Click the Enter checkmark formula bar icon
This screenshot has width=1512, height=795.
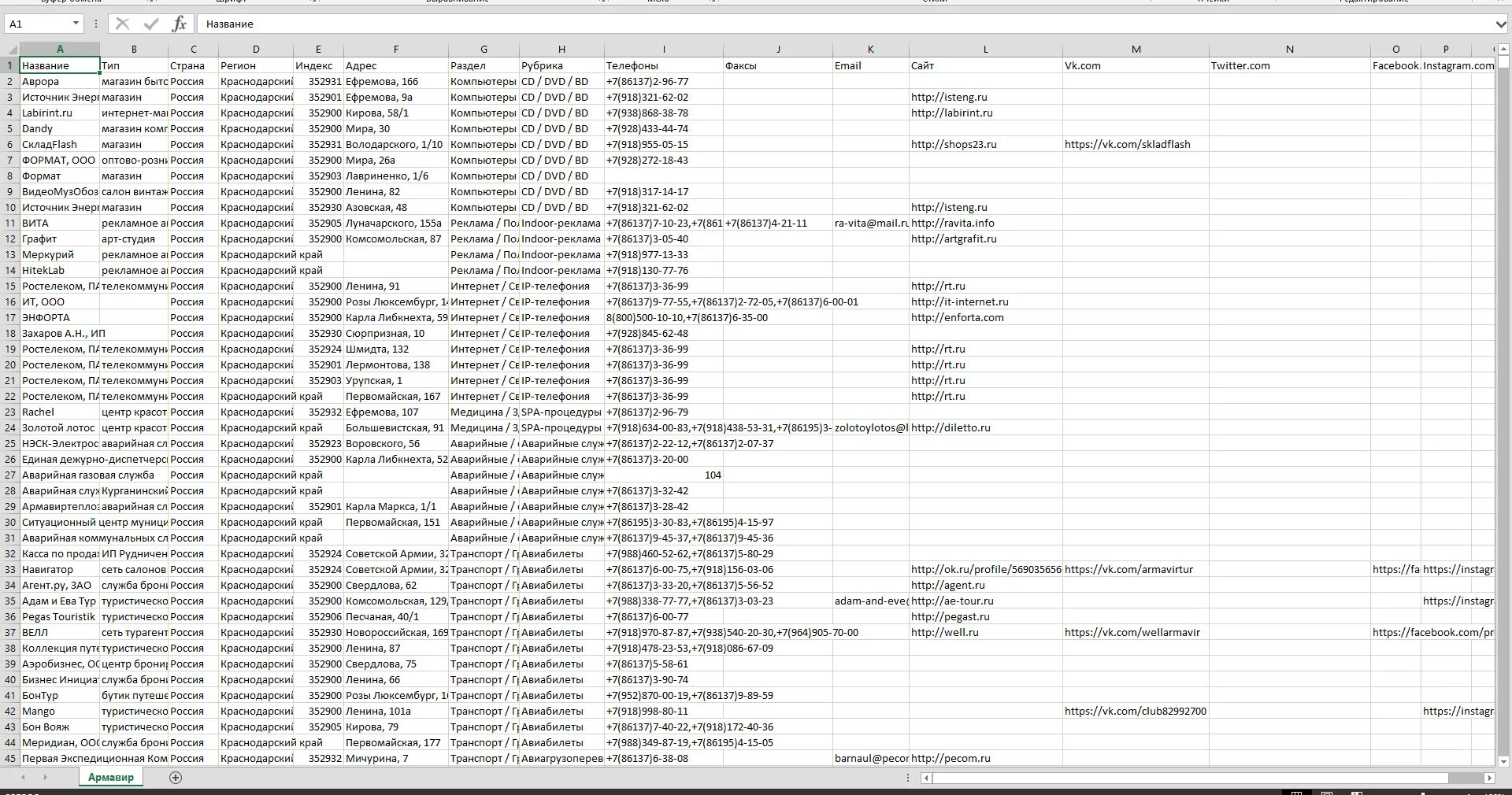[151, 24]
